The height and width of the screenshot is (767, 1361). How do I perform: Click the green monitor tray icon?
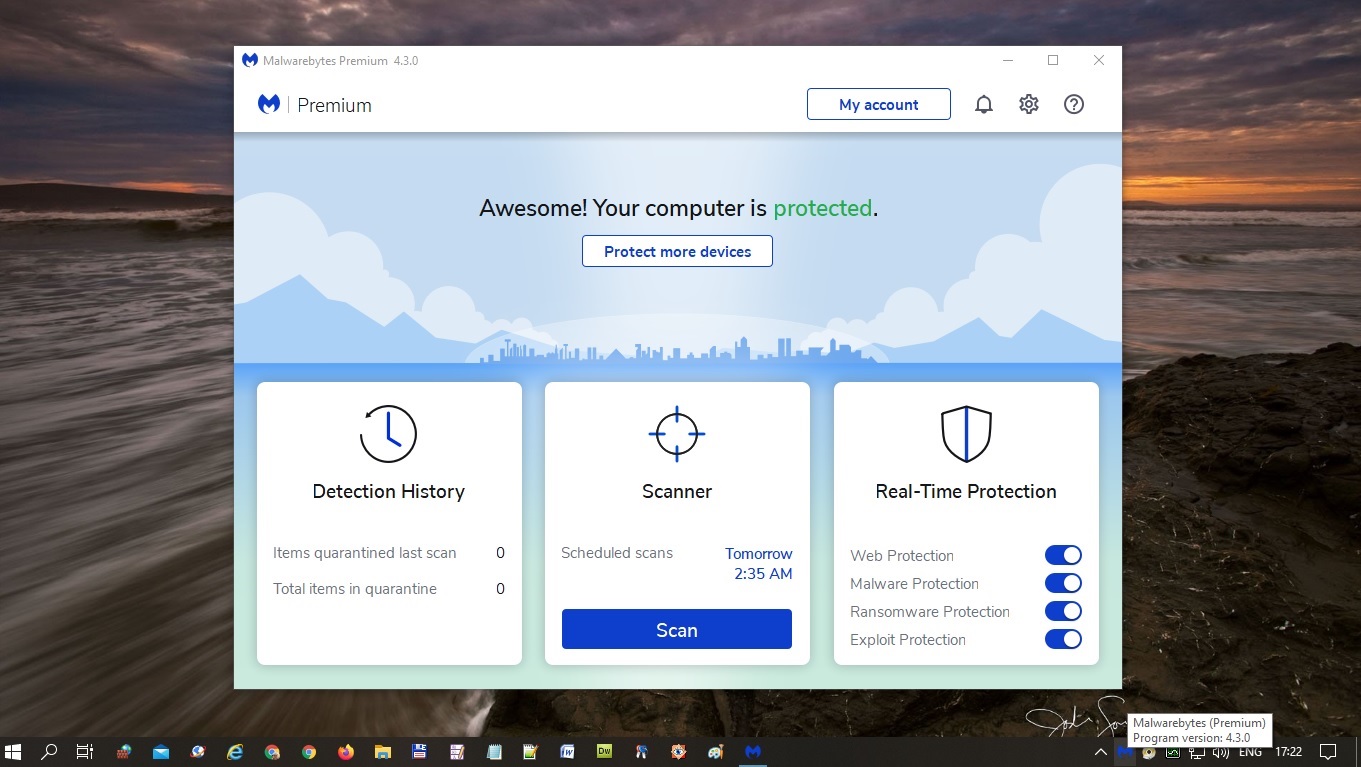(1173, 752)
